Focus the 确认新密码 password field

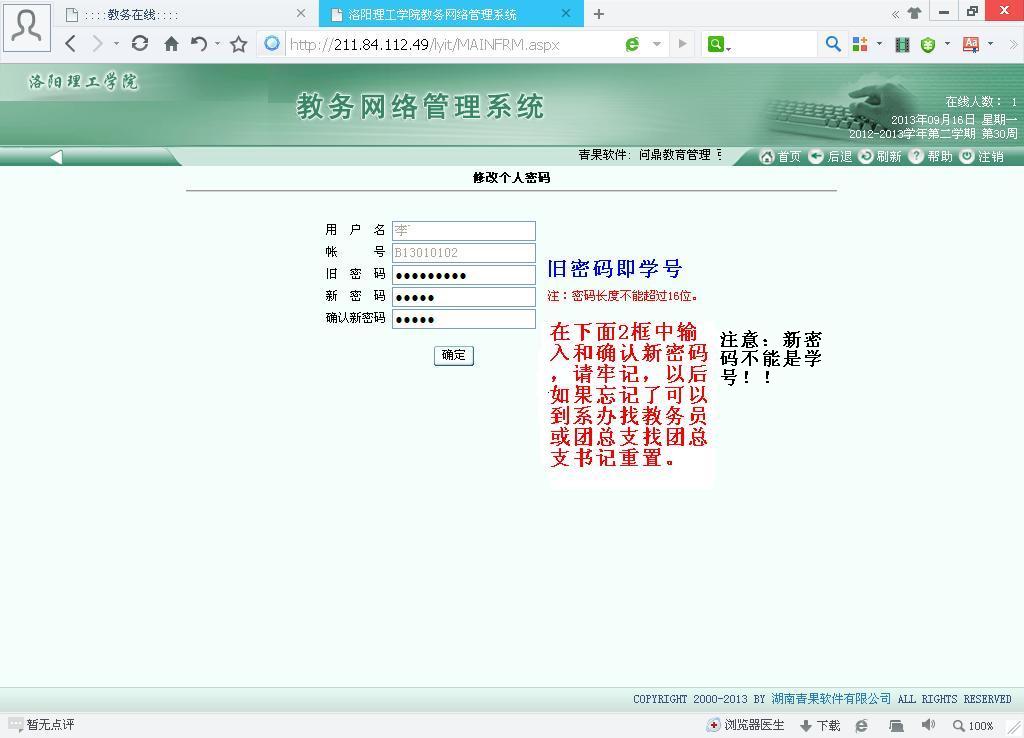pyautogui.click(x=464, y=319)
